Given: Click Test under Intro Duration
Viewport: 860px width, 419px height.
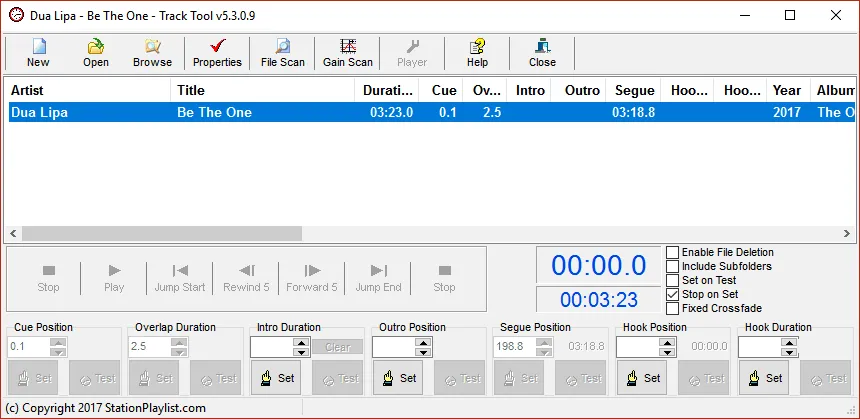Looking at the screenshot, I should coord(337,378).
